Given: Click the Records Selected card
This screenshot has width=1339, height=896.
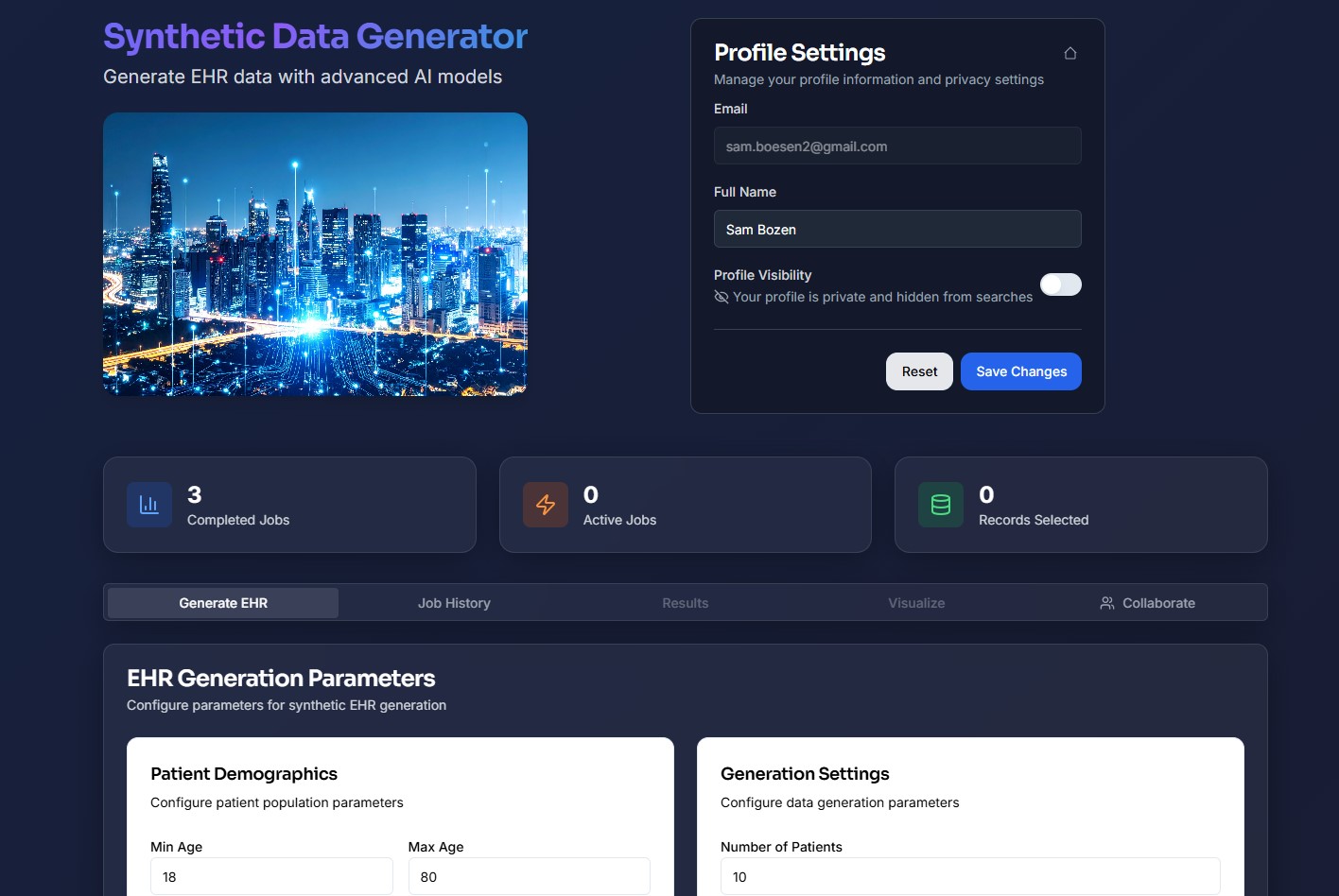Looking at the screenshot, I should (x=1081, y=505).
